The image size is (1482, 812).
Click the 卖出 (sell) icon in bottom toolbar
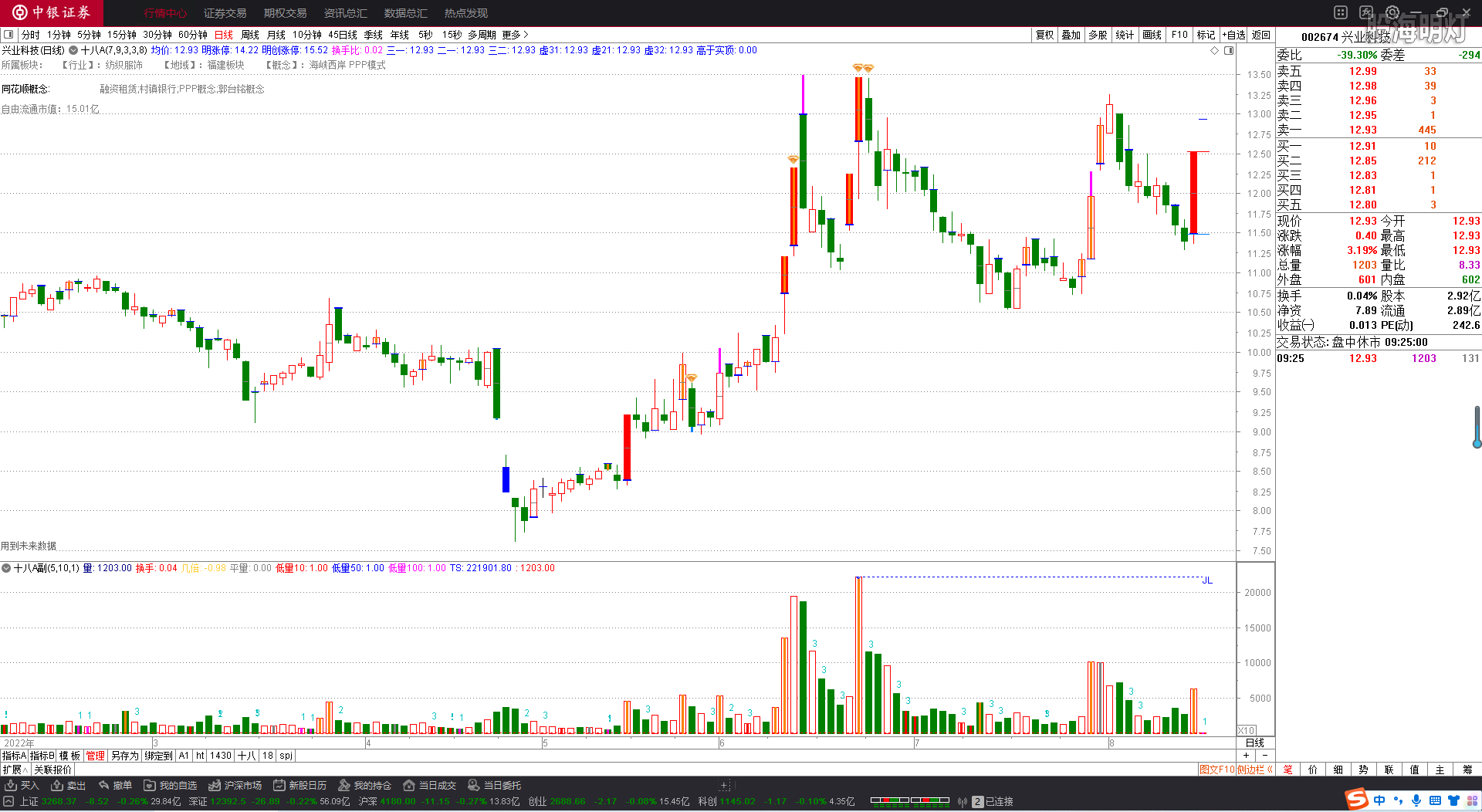click(x=57, y=785)
